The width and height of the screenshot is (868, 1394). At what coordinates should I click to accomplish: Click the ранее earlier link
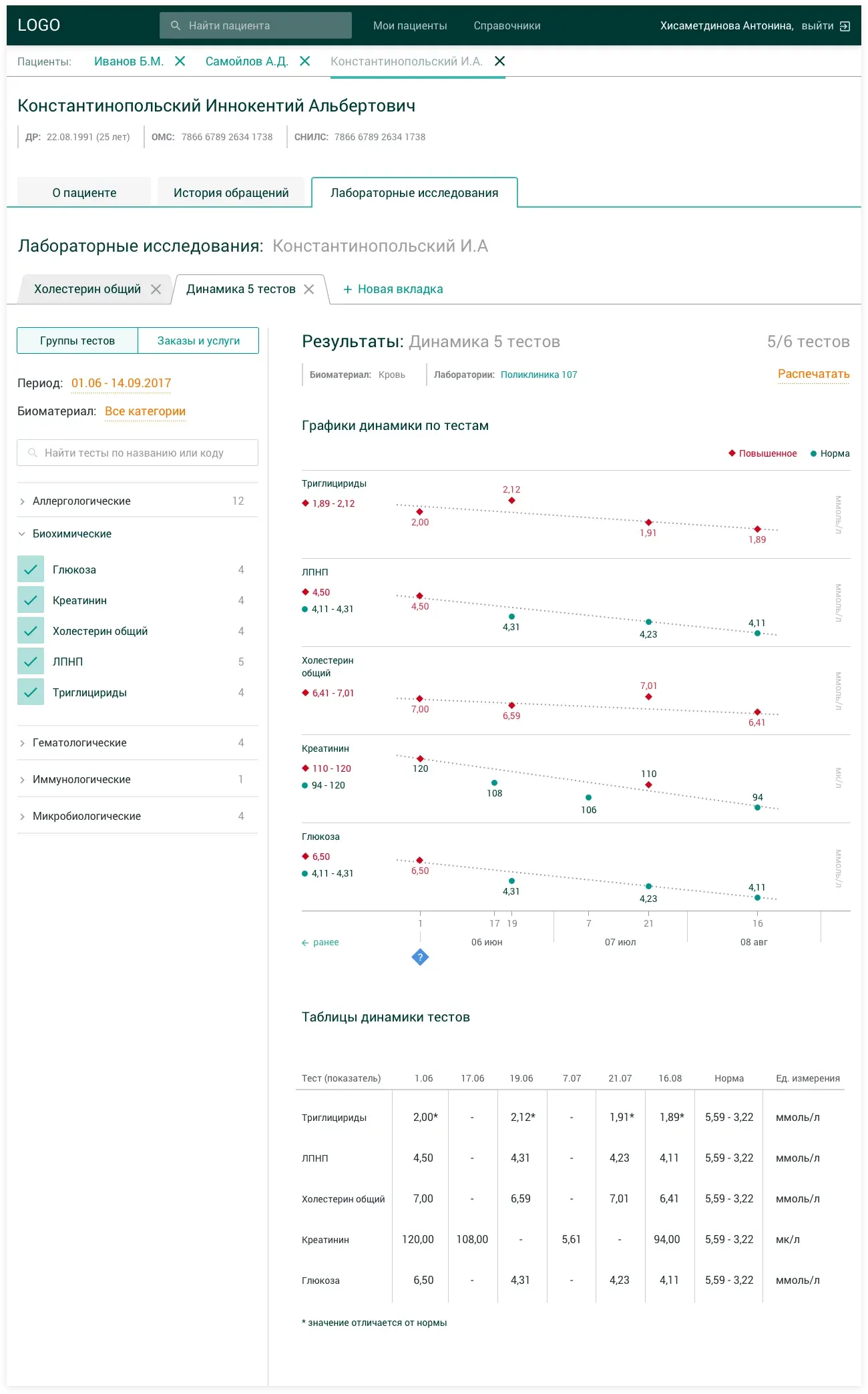(326, 942)
